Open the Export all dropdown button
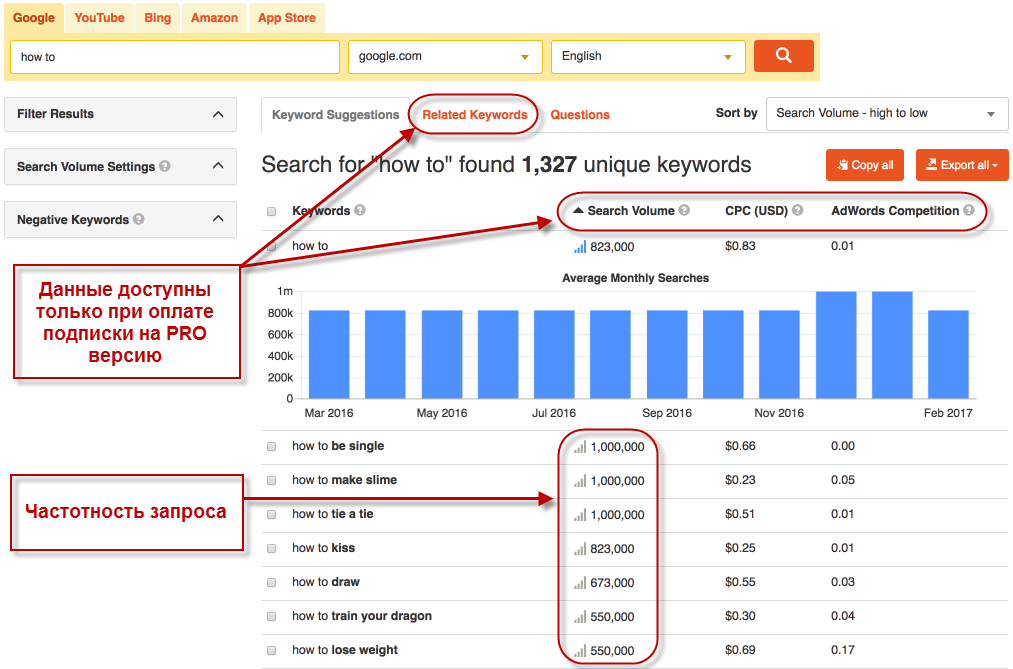 click(x=962, y=165)
